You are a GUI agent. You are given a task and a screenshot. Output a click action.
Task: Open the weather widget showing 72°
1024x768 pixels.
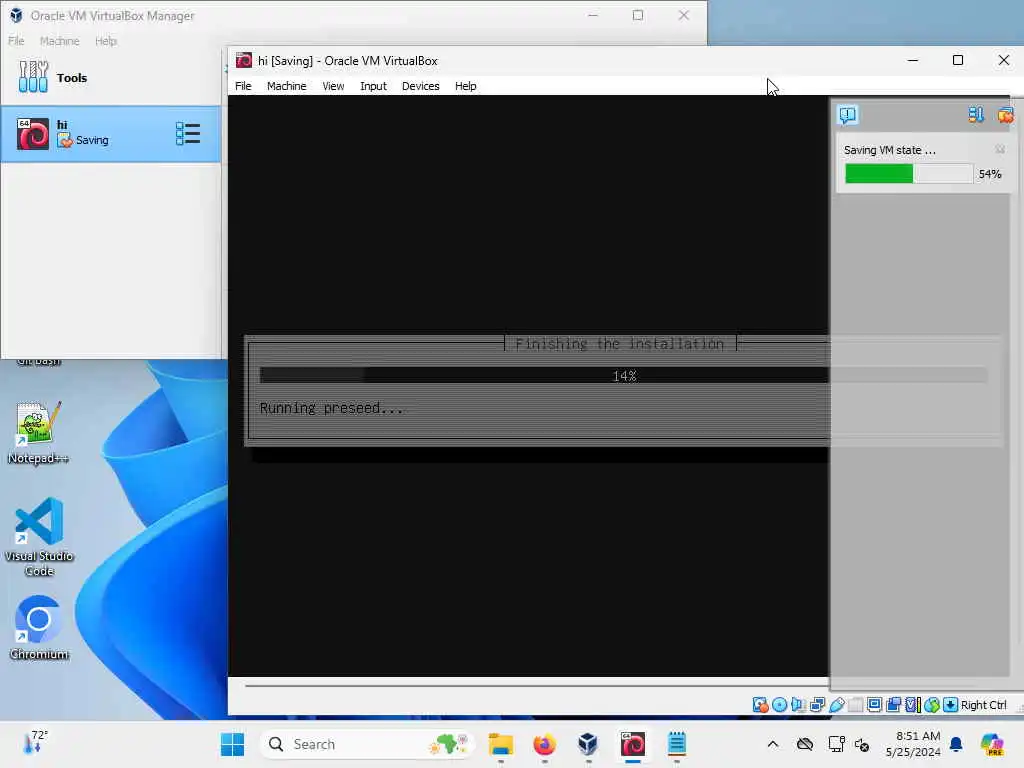(x=35, y=742)
